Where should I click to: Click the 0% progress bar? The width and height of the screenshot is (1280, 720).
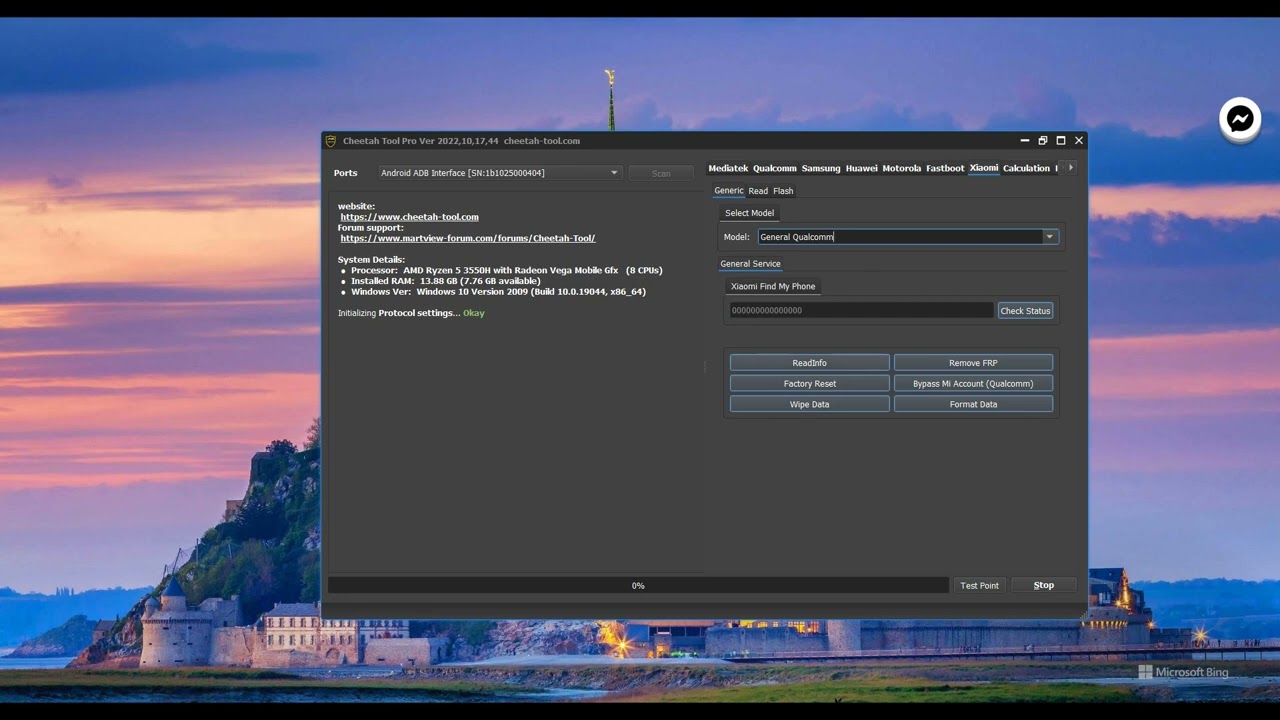[638, 586]
